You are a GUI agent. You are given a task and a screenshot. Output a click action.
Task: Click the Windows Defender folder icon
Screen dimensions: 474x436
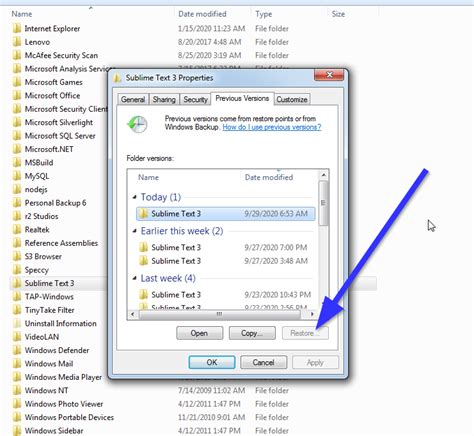coord(17,350)
